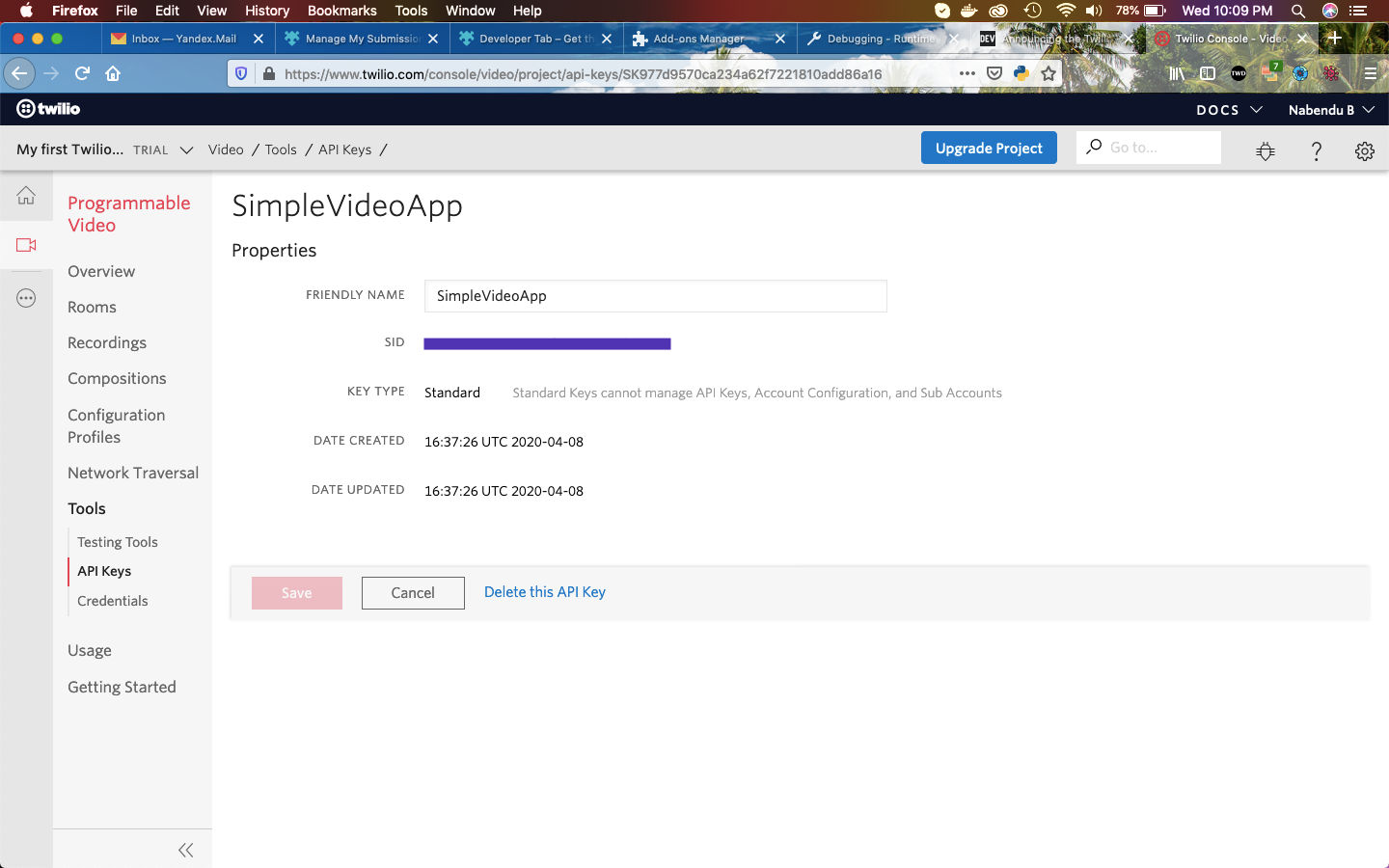Open a new browser tab with plus
1389x868 pixels.
coord(1335,38)
